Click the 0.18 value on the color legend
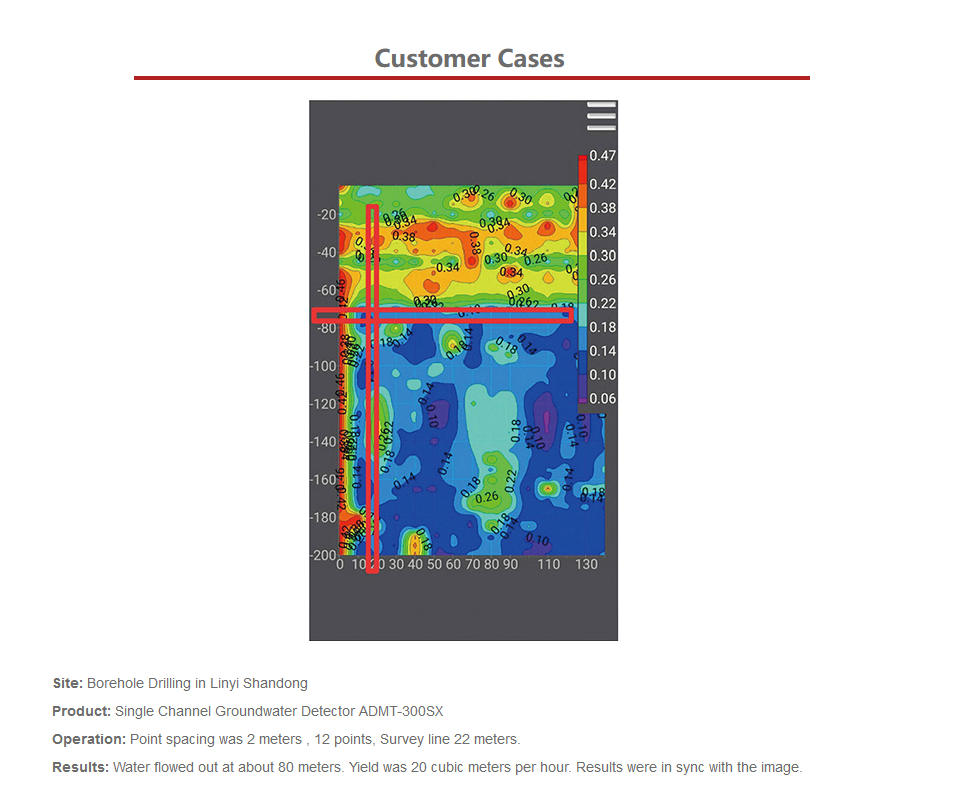The image size is (961, 800). coord(602,327)
